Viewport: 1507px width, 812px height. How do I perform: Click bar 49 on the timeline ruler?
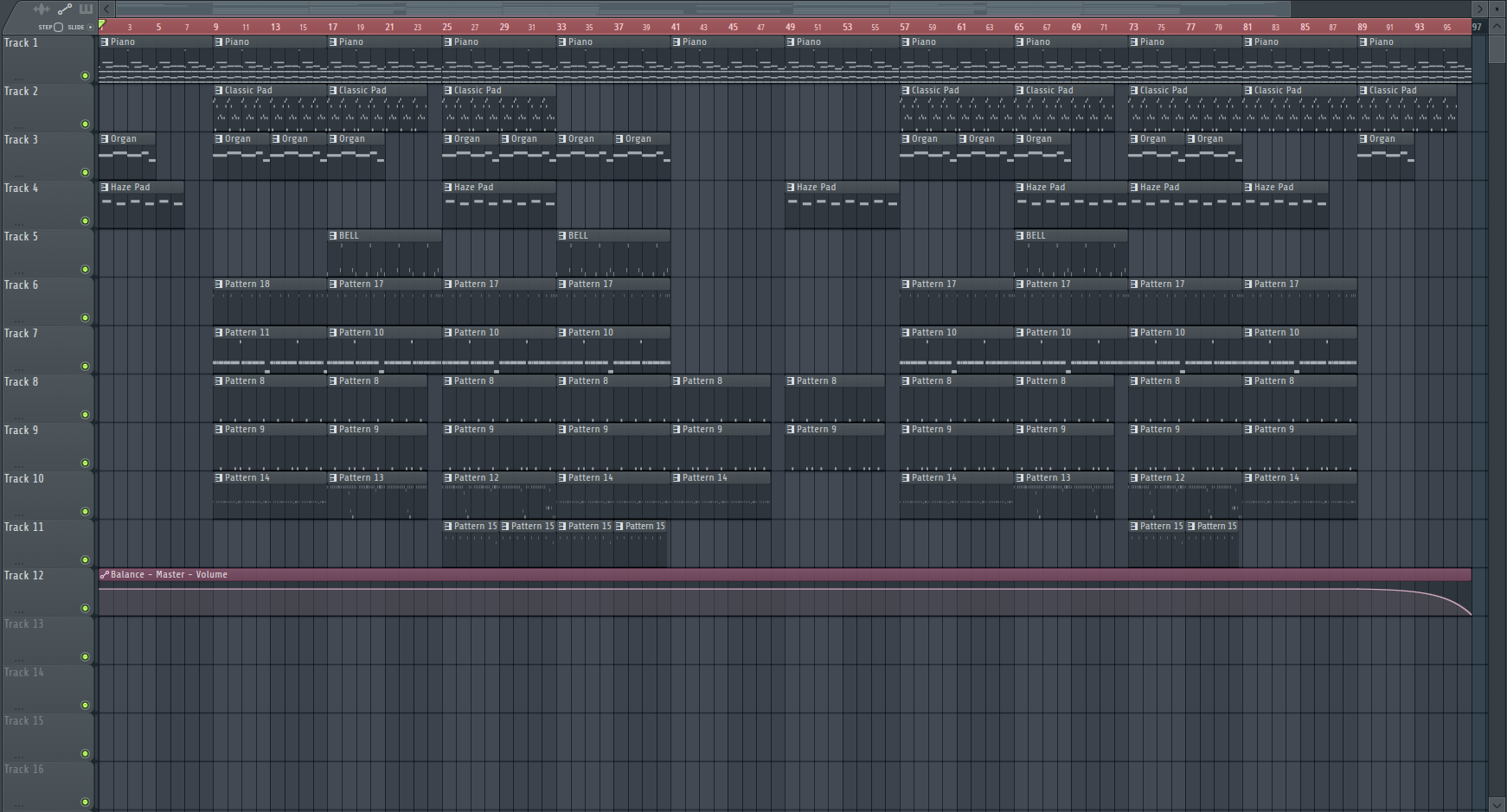coord(790,27)
